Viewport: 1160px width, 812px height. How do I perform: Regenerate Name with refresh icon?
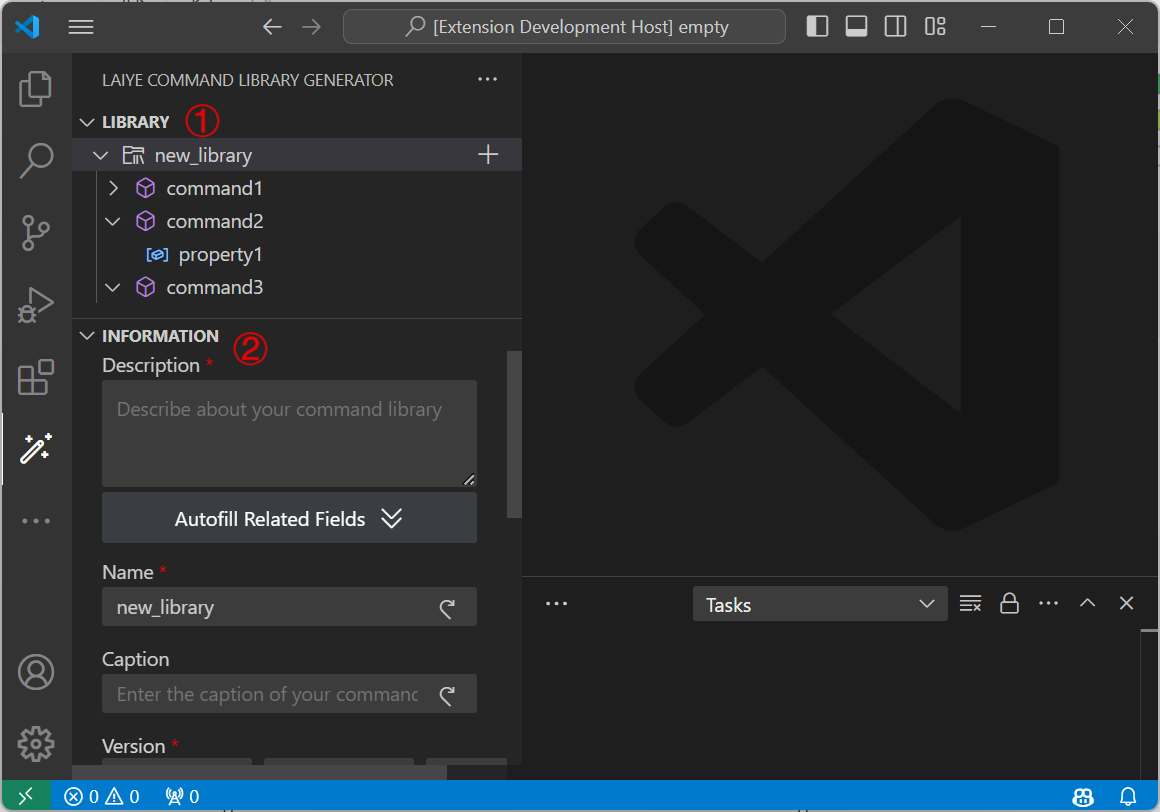(x=447, y=608)
